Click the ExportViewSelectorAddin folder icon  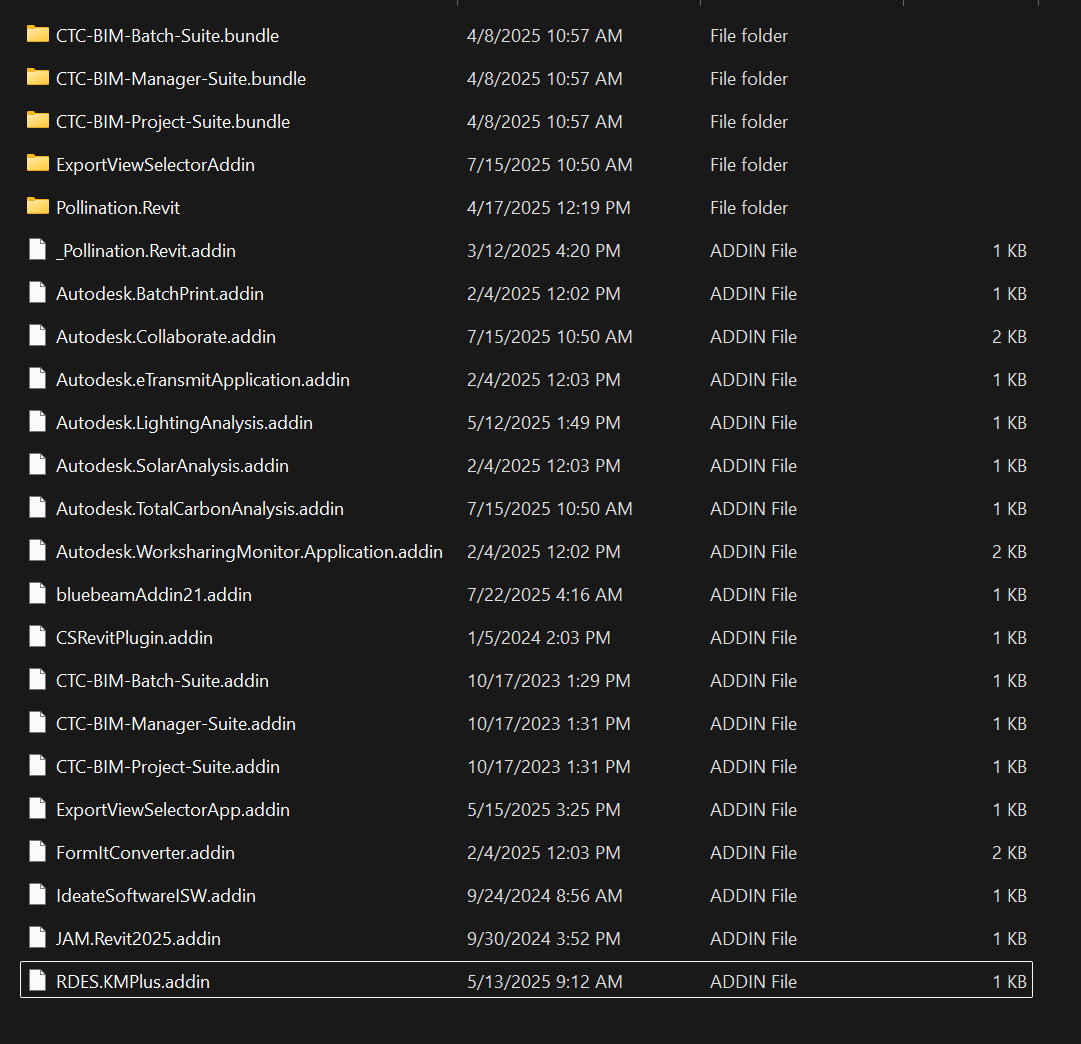coord(38,163)
